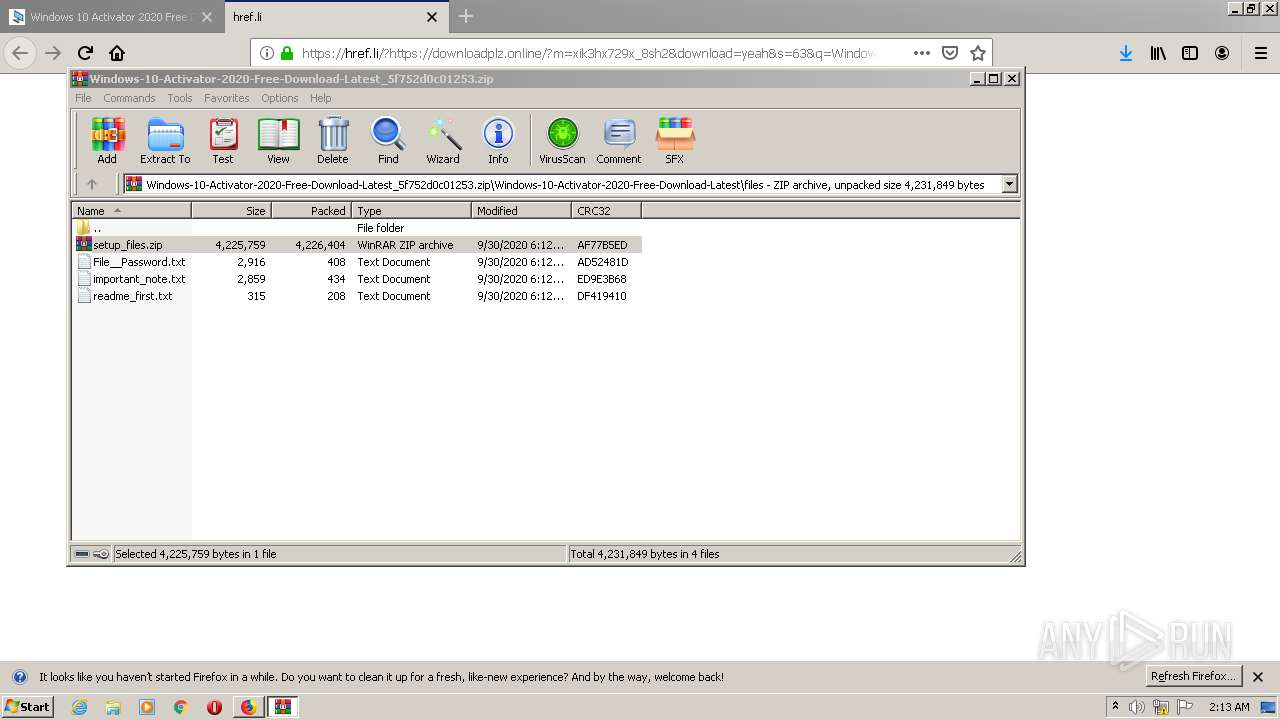Open the Commands menu
1280x720 pixels.
[x=129, y=98]
